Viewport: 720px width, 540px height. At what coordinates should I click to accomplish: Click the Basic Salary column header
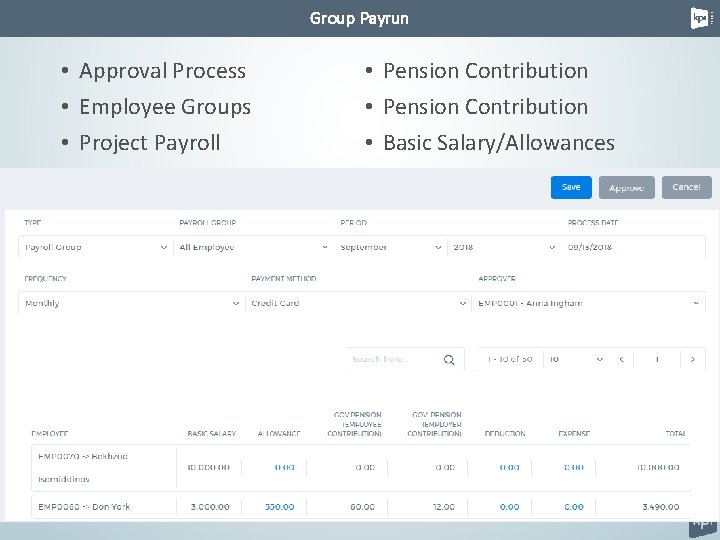click(x=212, y=434)
